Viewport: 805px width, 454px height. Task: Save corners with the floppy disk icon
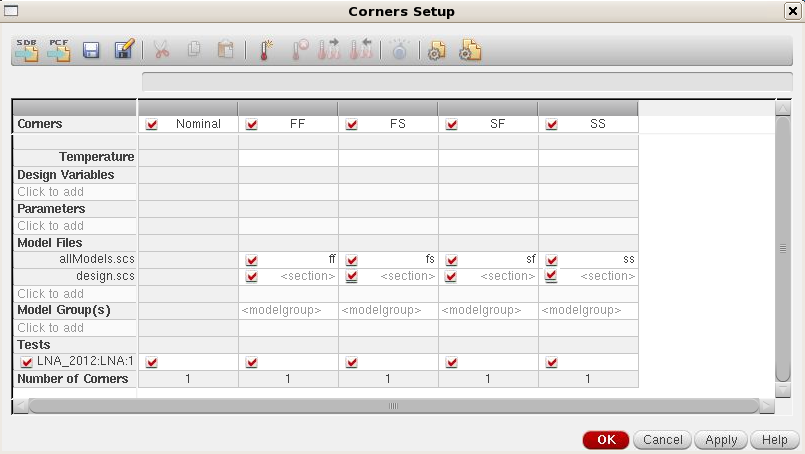pyautogui.click(x=91, y=50)
